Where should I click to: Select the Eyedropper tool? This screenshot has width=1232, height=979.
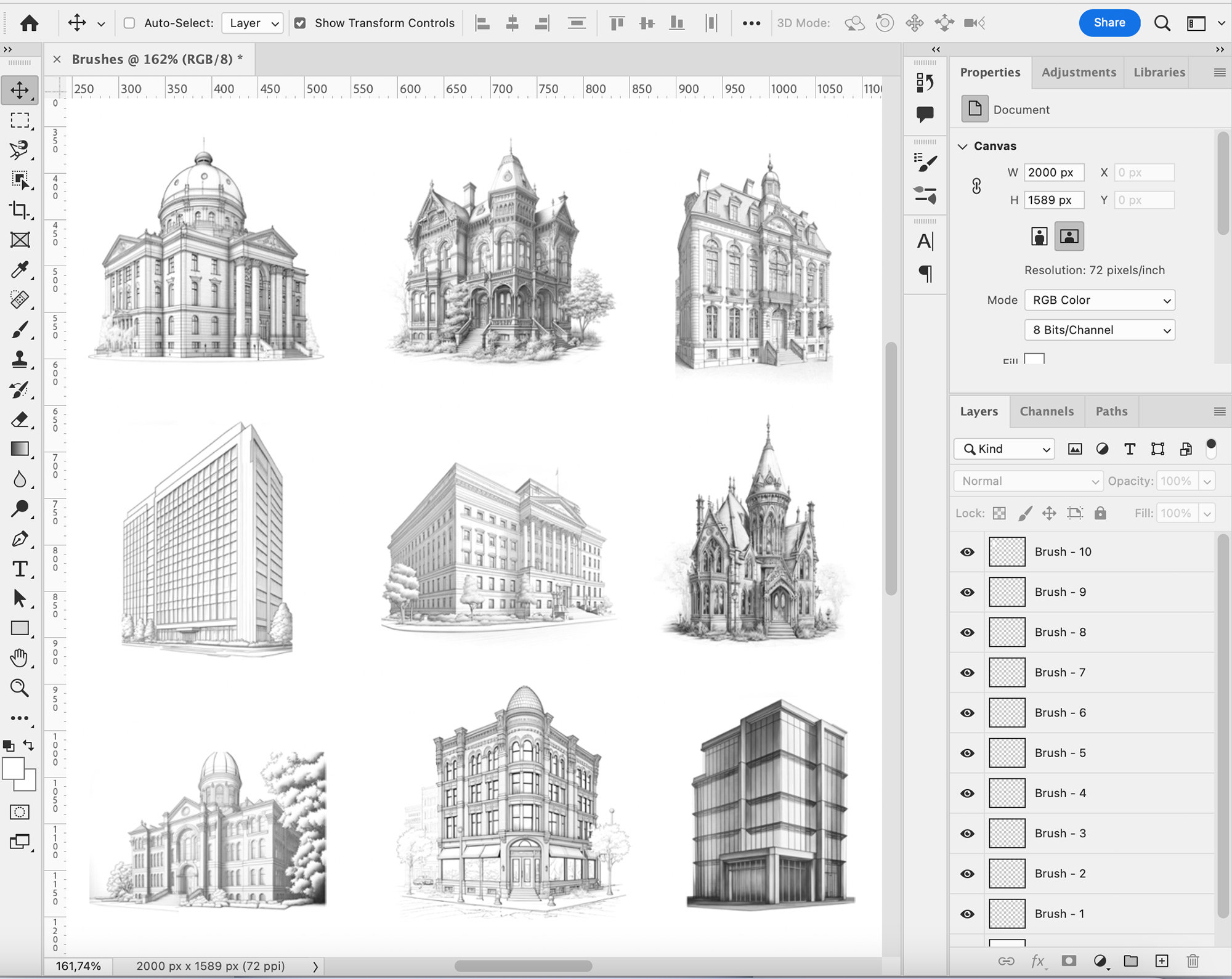coord(20,269)
